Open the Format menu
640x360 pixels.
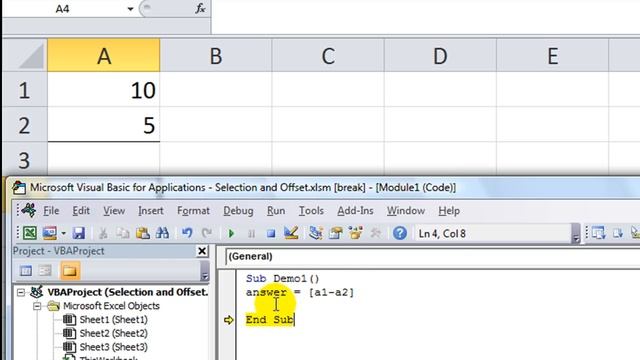(x=193, y=211)
